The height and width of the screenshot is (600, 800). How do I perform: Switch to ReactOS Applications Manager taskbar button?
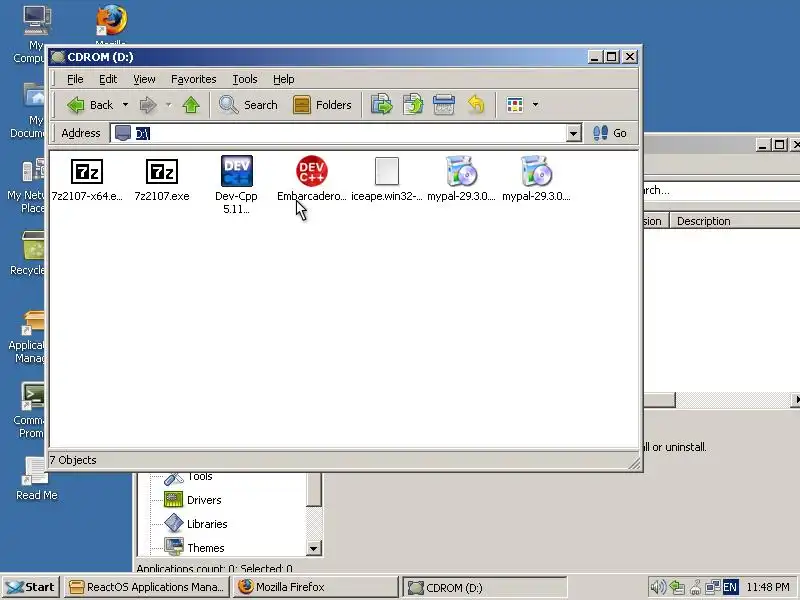[147, 587]
